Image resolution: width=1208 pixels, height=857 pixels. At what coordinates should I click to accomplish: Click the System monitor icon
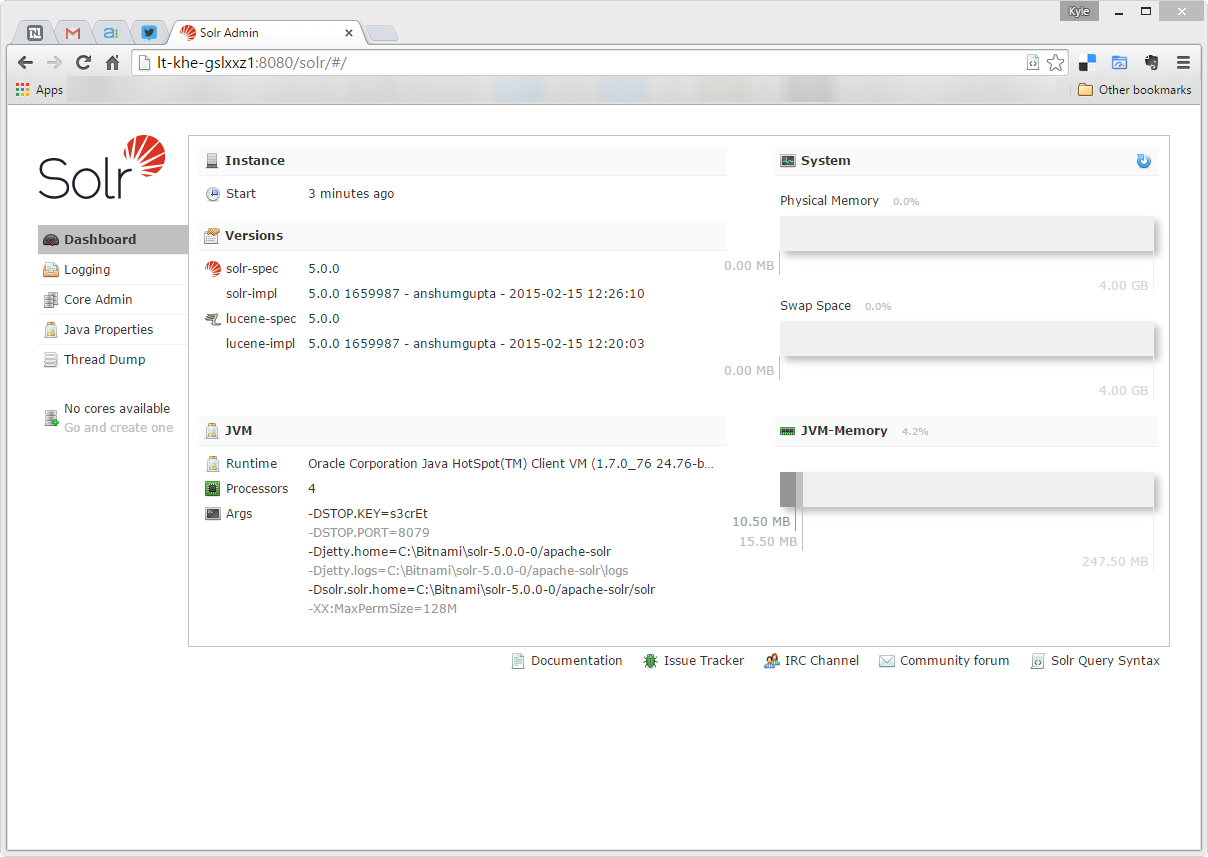788,161
